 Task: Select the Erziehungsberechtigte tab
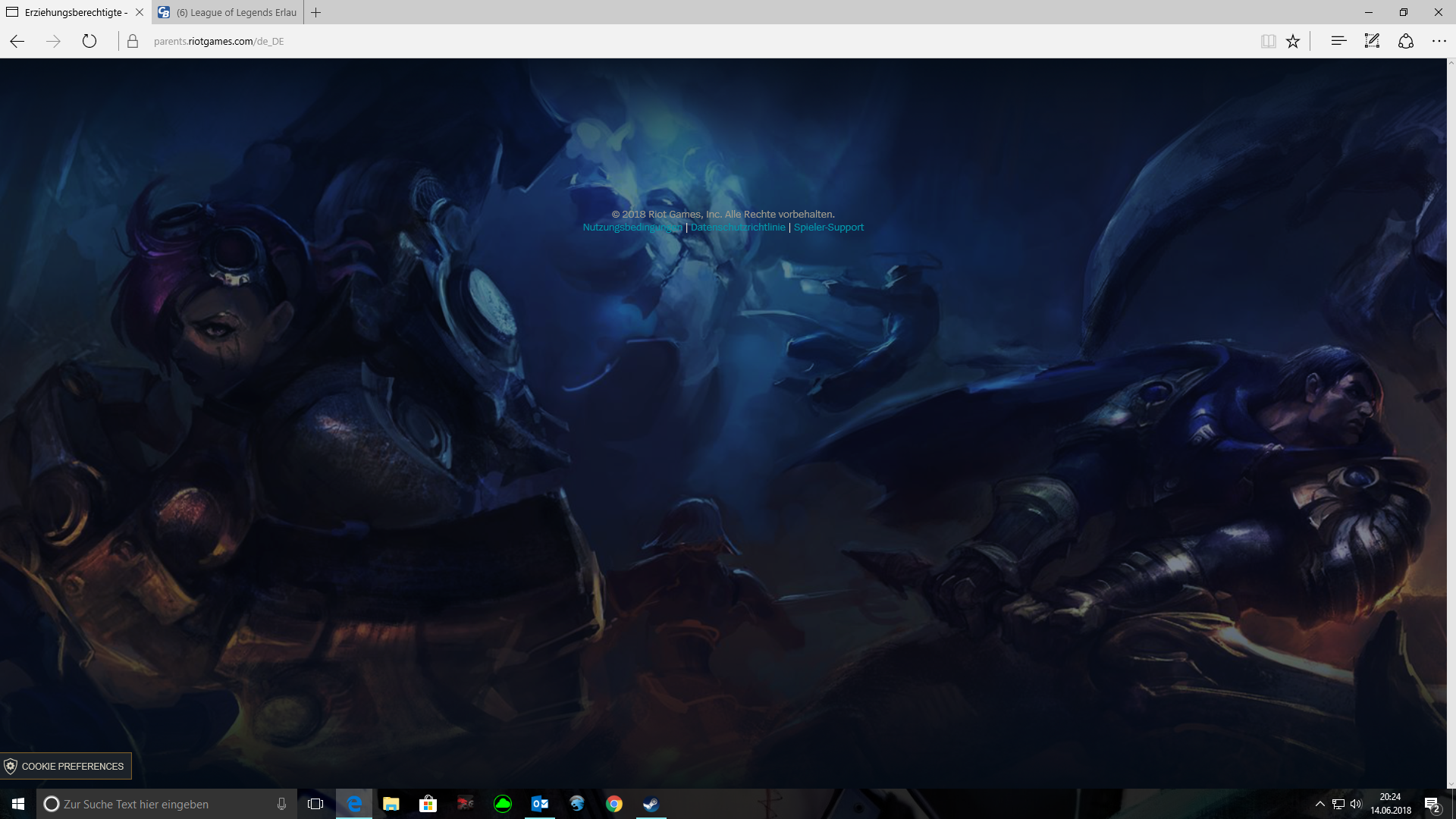[x=75, y=12]
